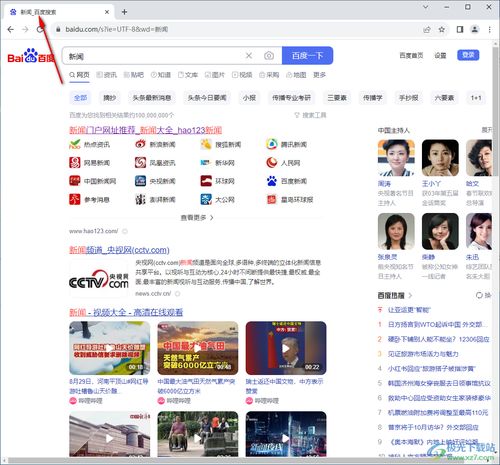Open the Chrome three-dot menu
Image resolution: width=500 pixels, height=465 pixels.
click(x=489, y=29)
